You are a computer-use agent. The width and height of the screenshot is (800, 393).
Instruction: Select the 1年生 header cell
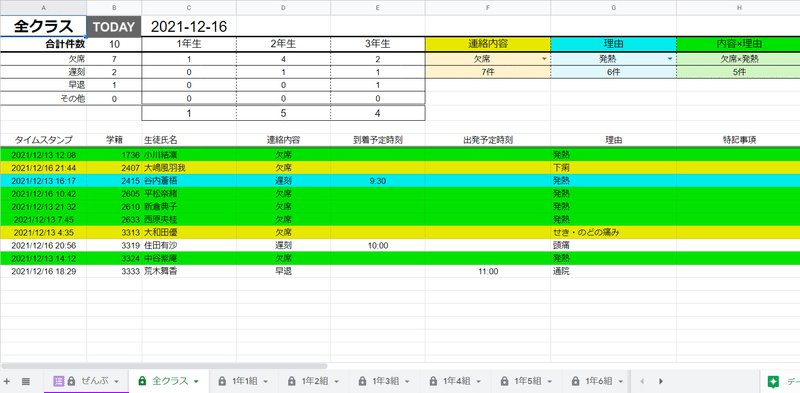(x=189, y=44)
